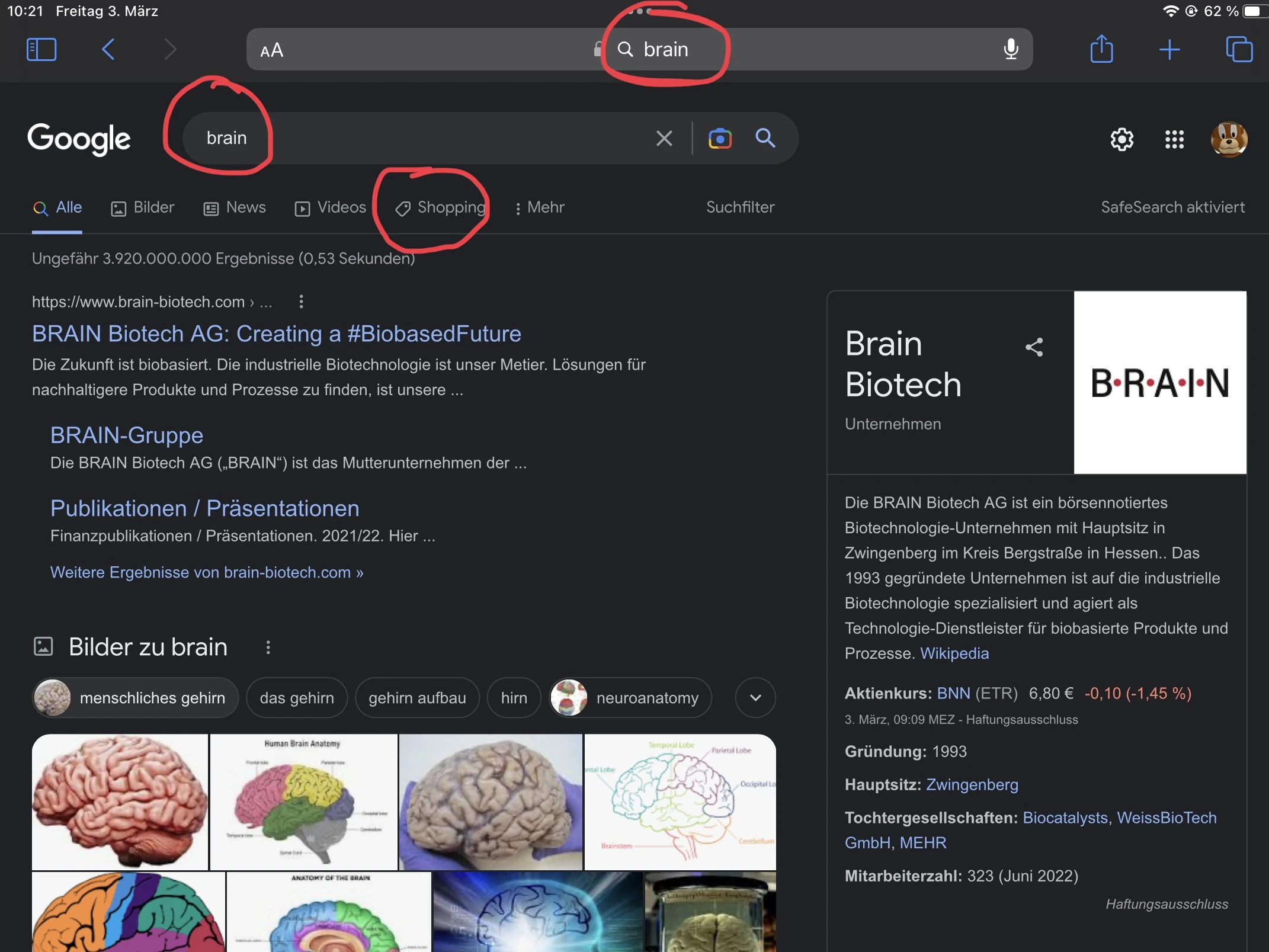Open the Google quick settings gear
The height and width of the screenshot is (952, 1269).
click(1121, 139)
